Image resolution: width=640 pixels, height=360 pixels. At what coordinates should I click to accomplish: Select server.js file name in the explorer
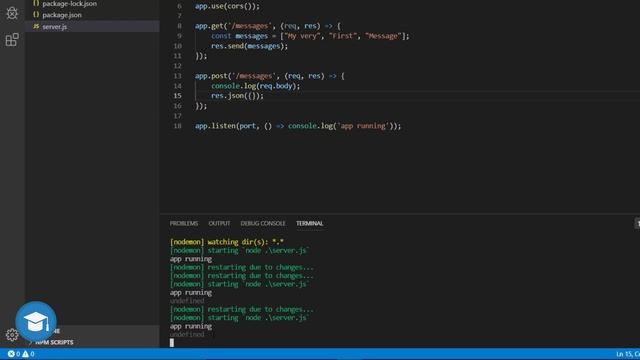tap(55, 27)
